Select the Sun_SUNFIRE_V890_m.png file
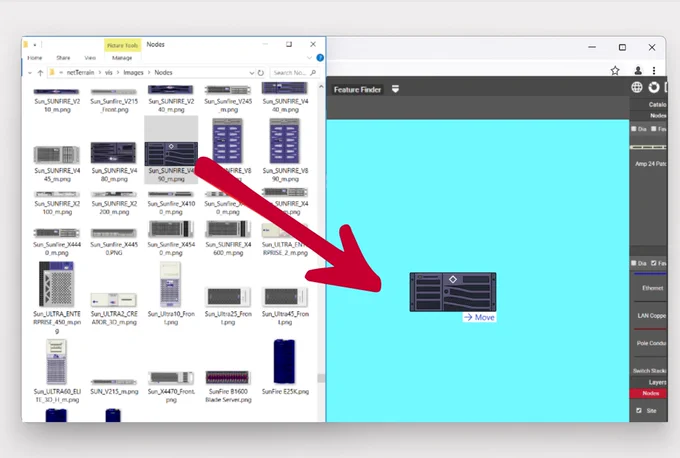The image size is (680, 458). click(x=285, y=150)
